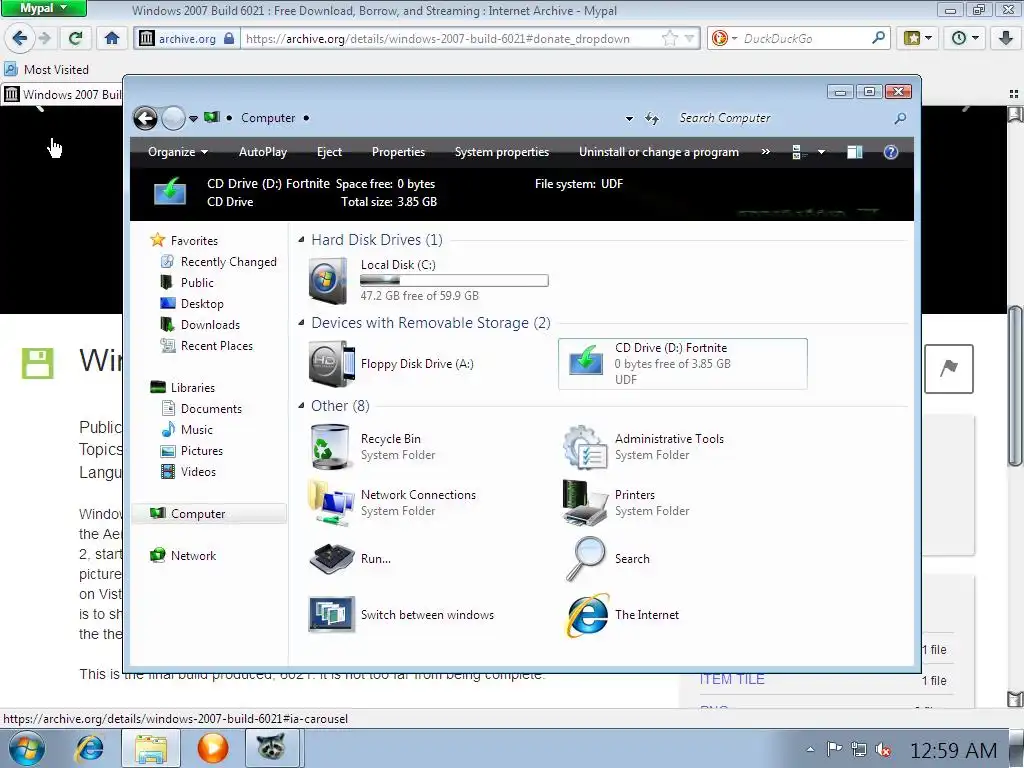Open Downloads in the navigation pane
Image resolution: width=1024 pixels, height=768 pixels.
[x=210, y=325]
